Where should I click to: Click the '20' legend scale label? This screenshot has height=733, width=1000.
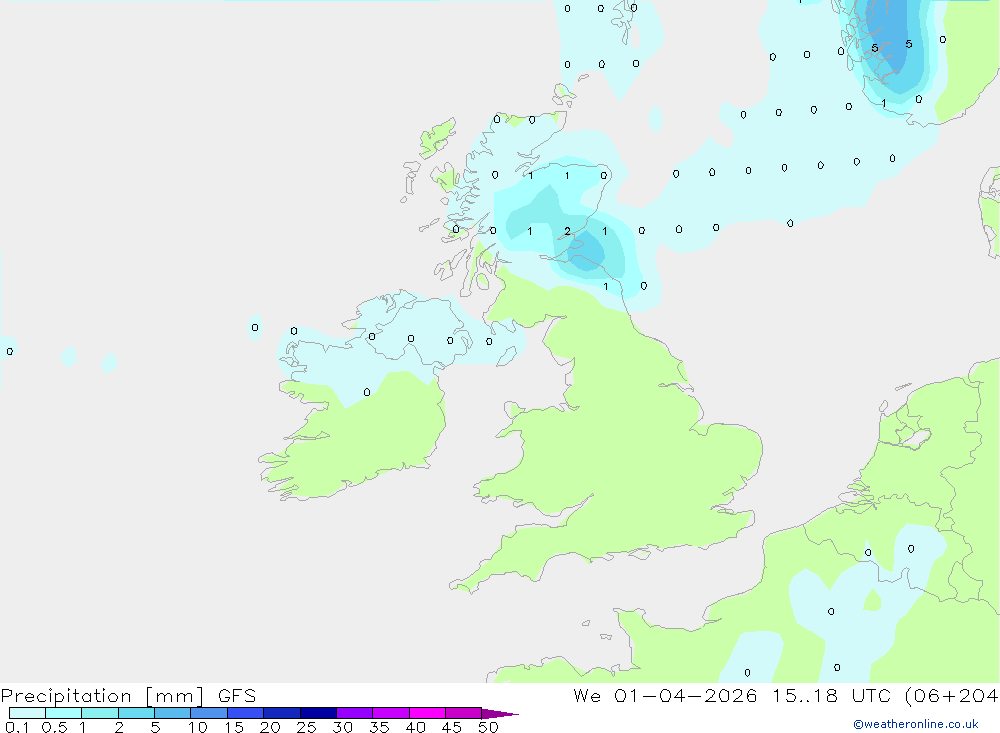click(270, 727)
